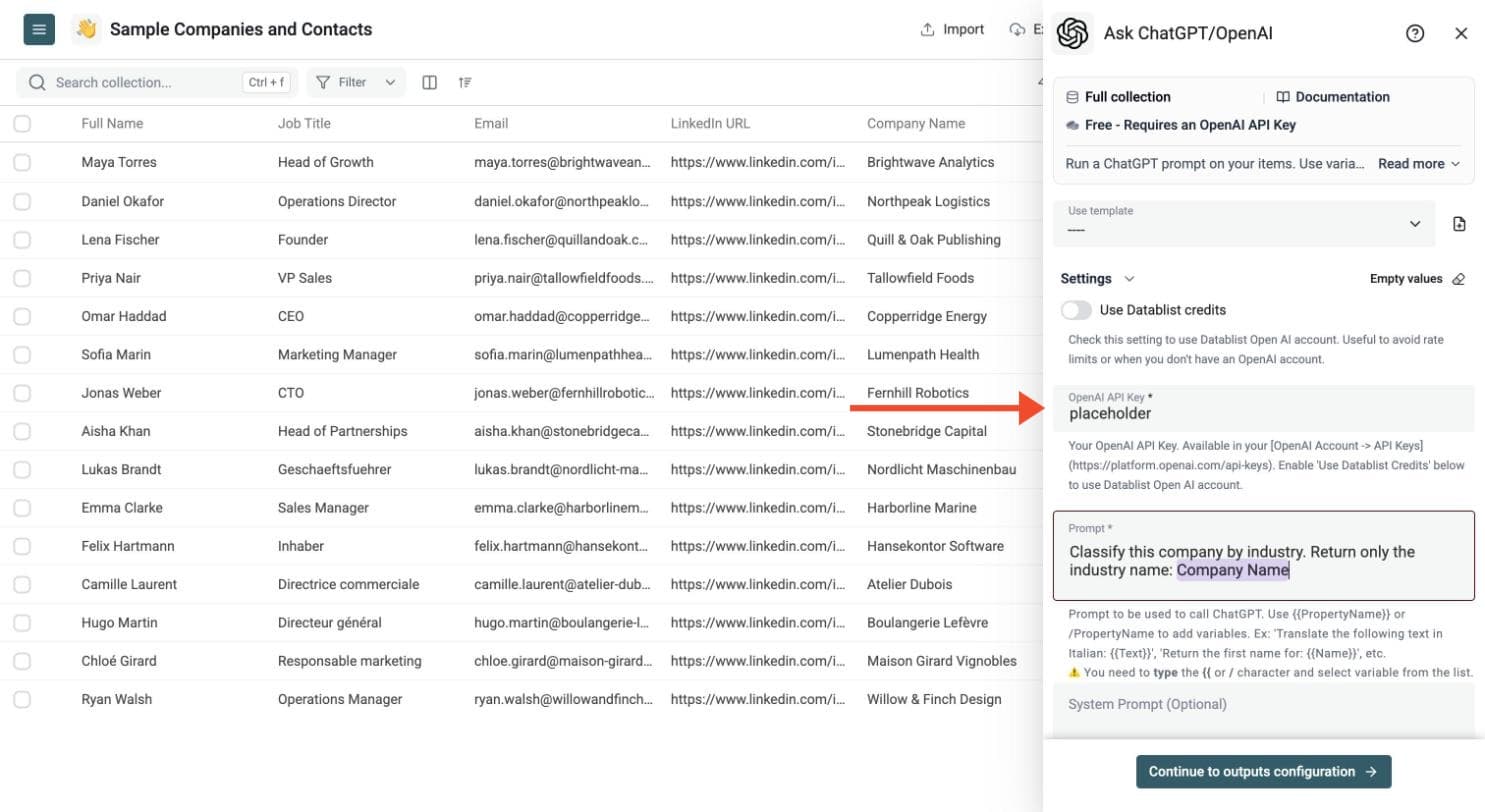Screen dimensions: 1485x812
Task: Click the Full collection label
Action: pyautogui.click(x=1127, y=97)
